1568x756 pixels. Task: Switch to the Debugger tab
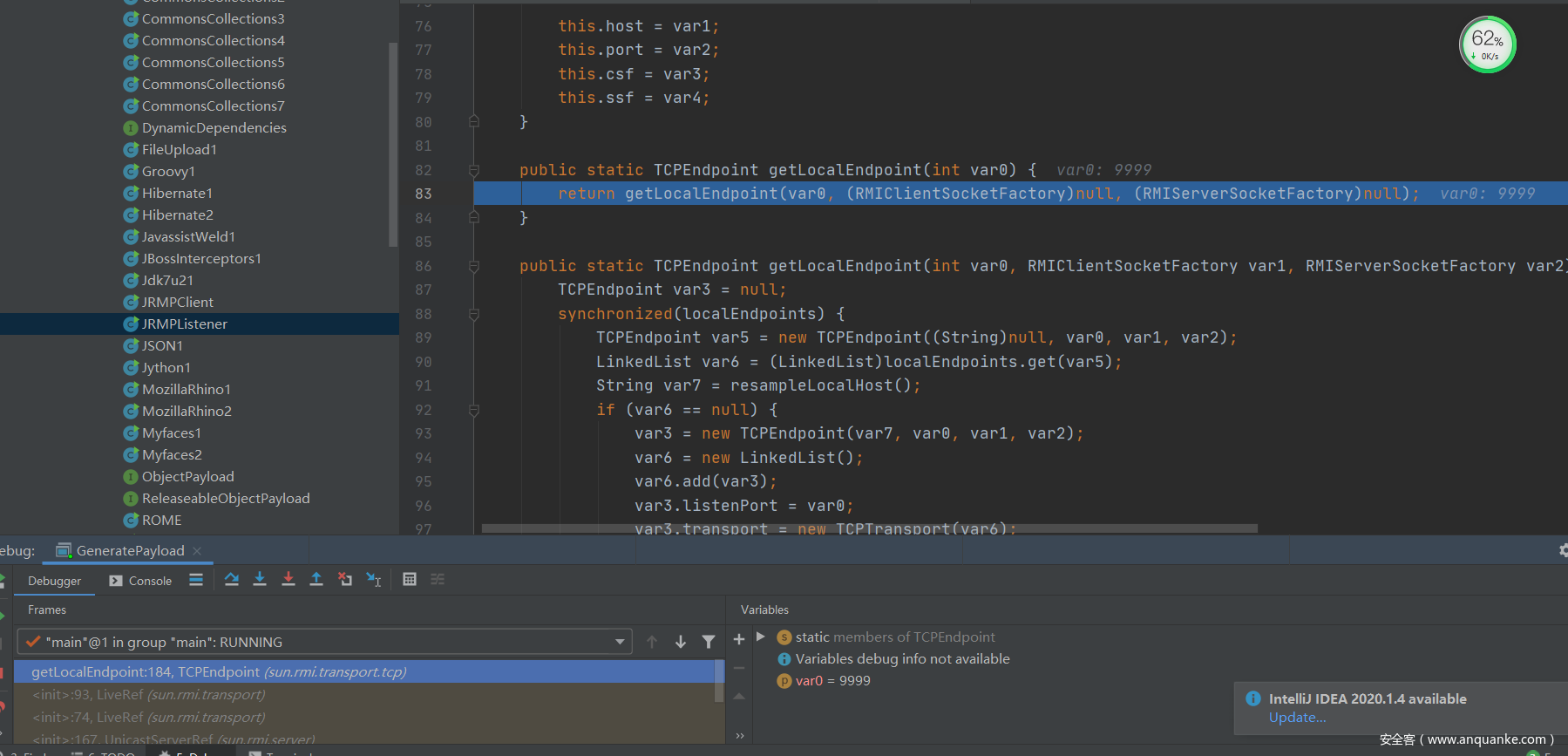[x=54, y=581]
